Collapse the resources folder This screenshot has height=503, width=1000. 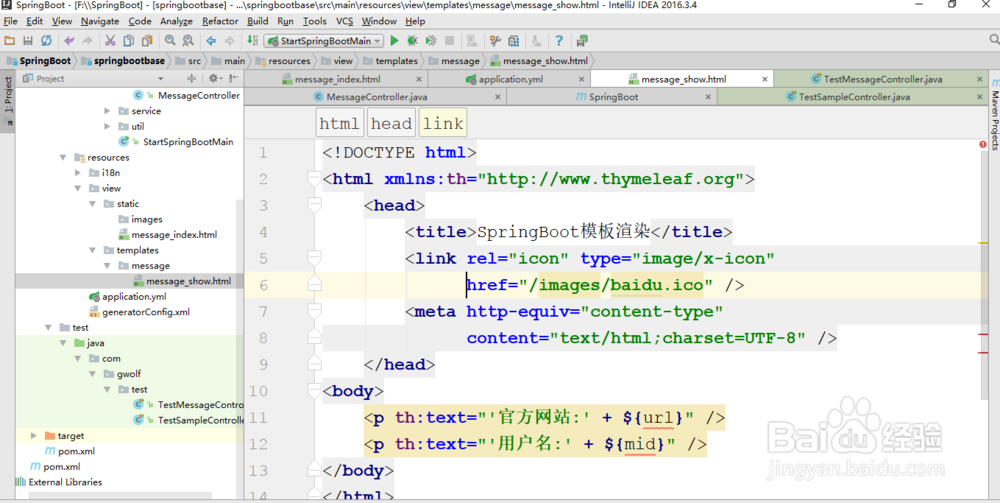tap(62, 157)
